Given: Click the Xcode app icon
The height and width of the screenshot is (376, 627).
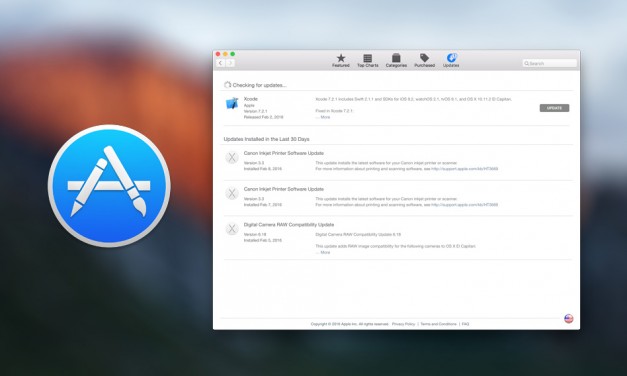Looking at the screenshot, I should click(x=232, y=103).
